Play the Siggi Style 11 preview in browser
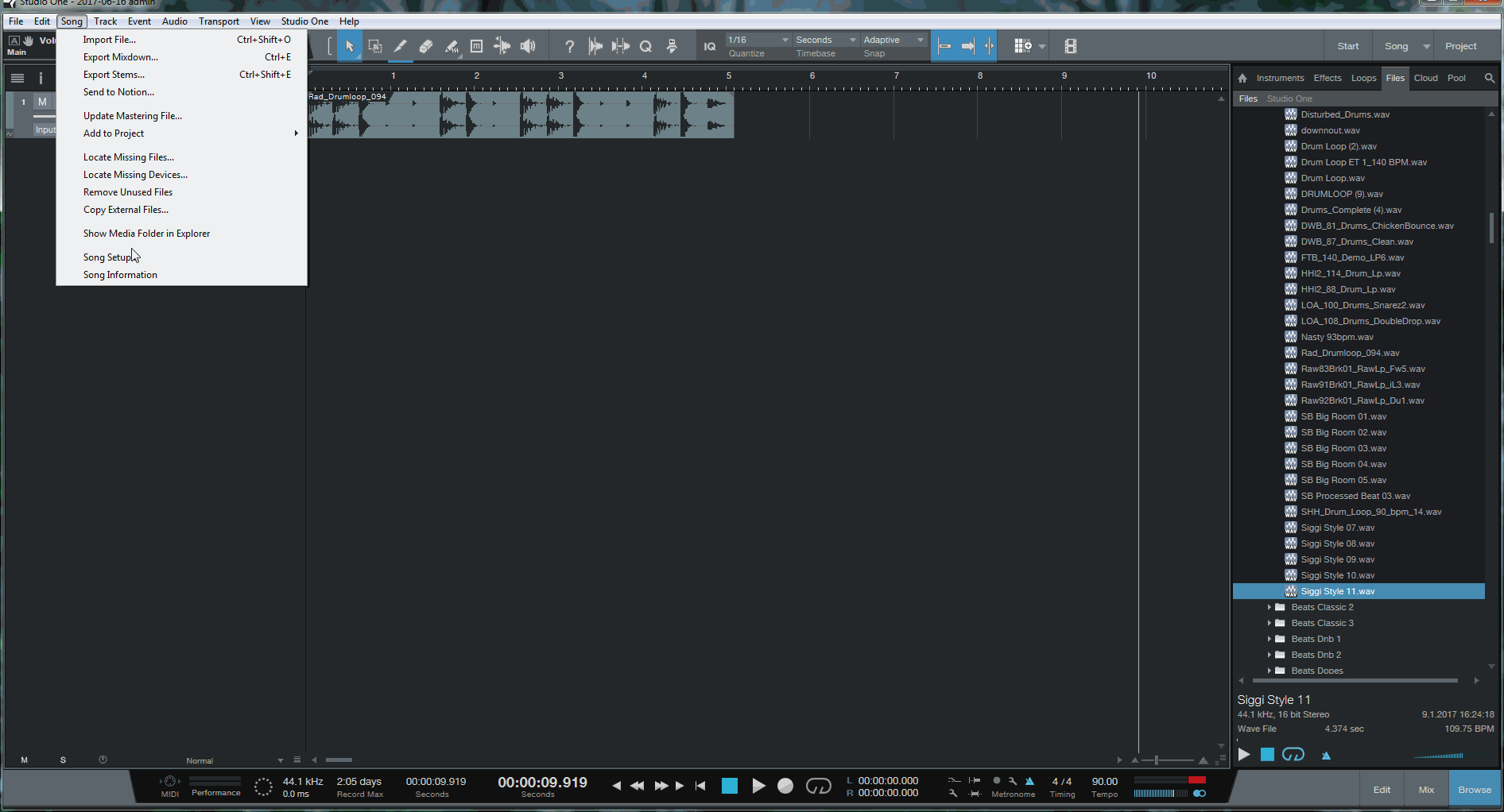 [1244, 754]
